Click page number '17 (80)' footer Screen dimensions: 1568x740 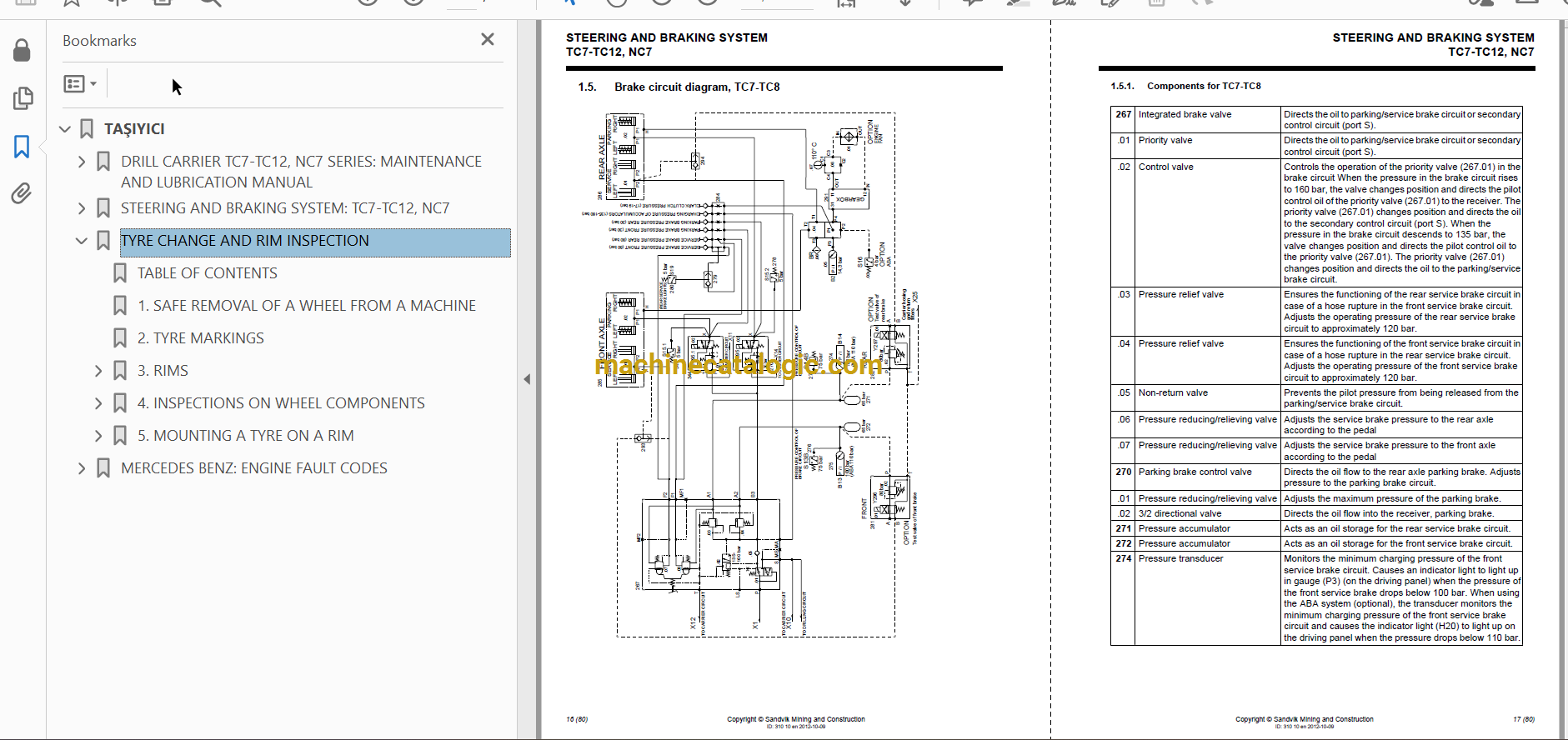click(1523, 719)
